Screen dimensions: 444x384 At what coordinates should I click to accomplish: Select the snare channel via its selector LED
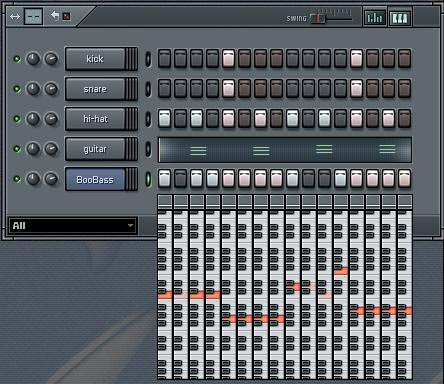(148, 89)
